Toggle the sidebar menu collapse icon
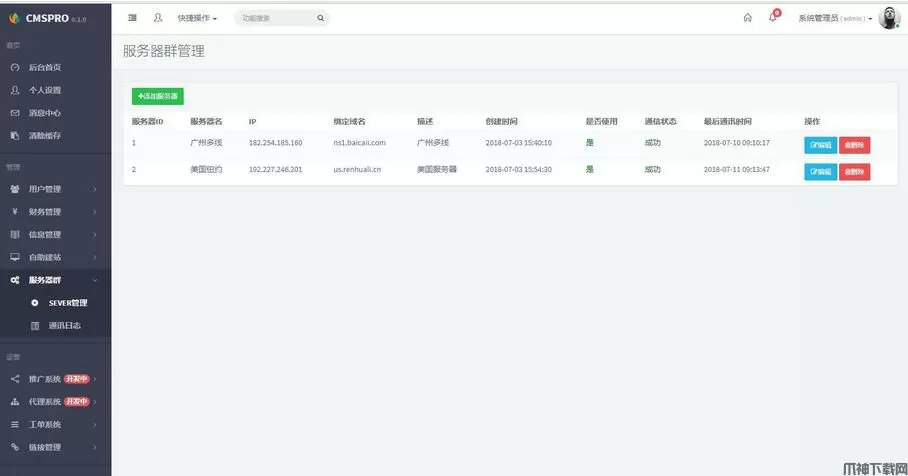Viewport: 908px width, 476px height. pos(133,18)
